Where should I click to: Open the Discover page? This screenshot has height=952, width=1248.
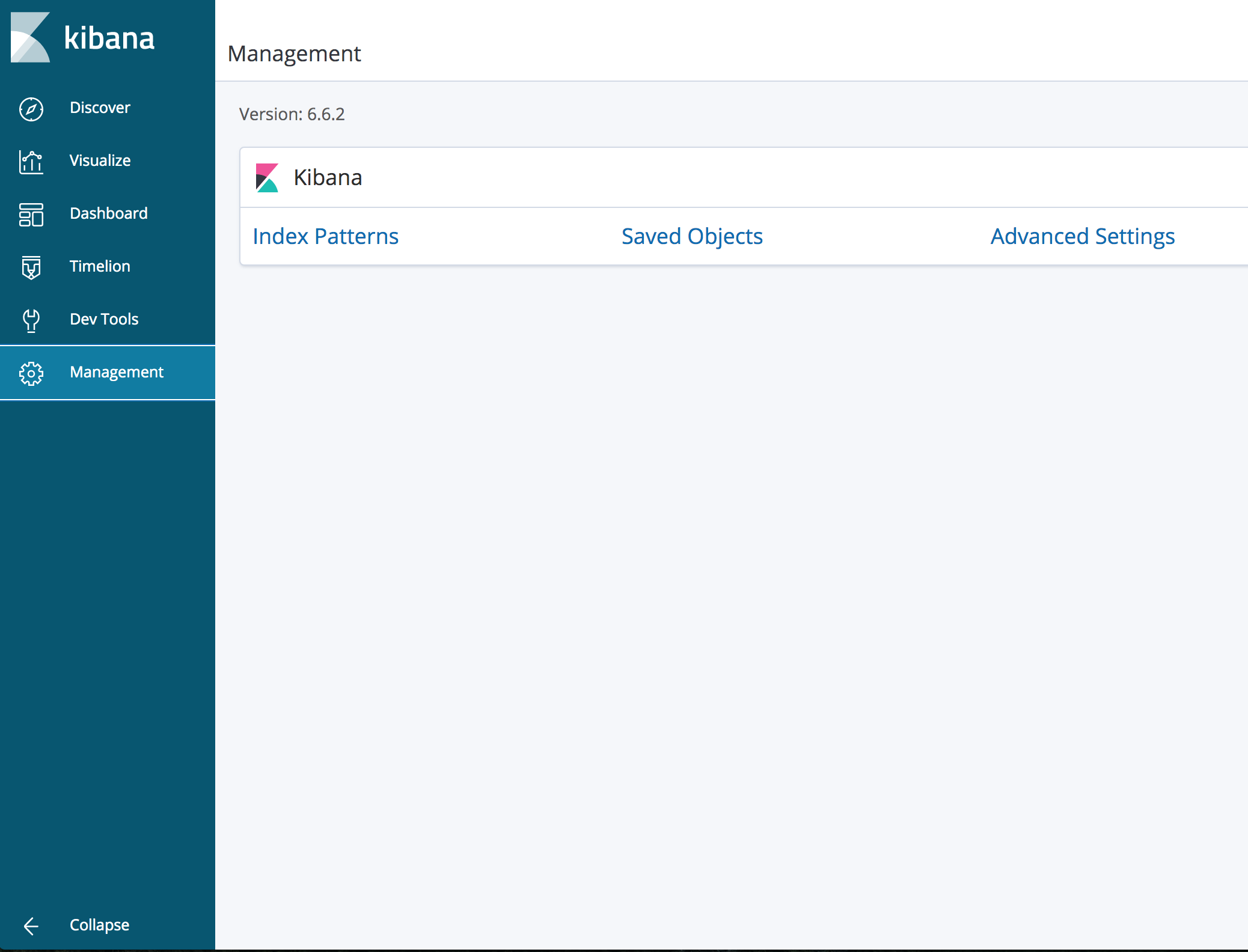click(100, 108)
